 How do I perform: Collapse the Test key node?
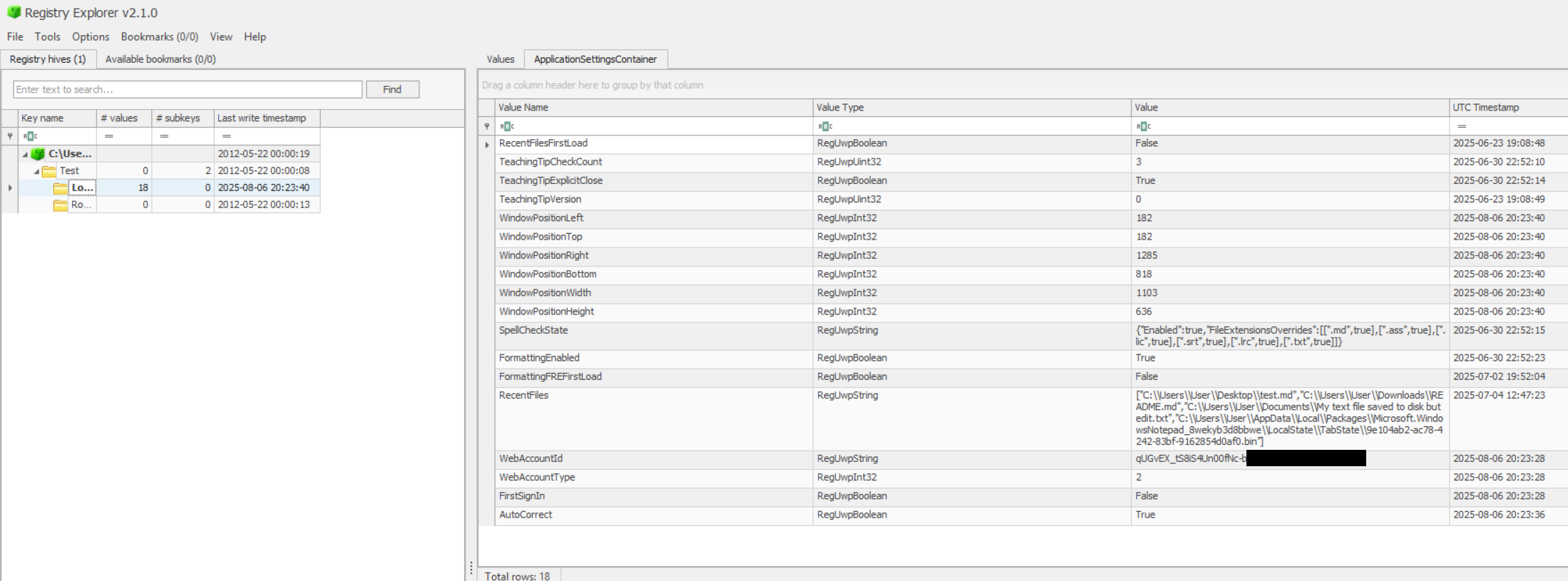[x=36, y=172]
